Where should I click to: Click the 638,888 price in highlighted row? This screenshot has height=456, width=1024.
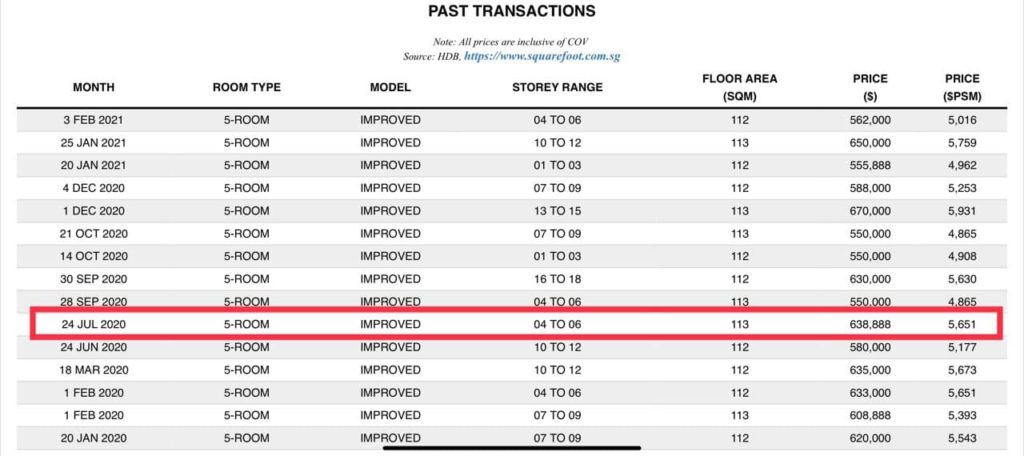tap(869, 324)
